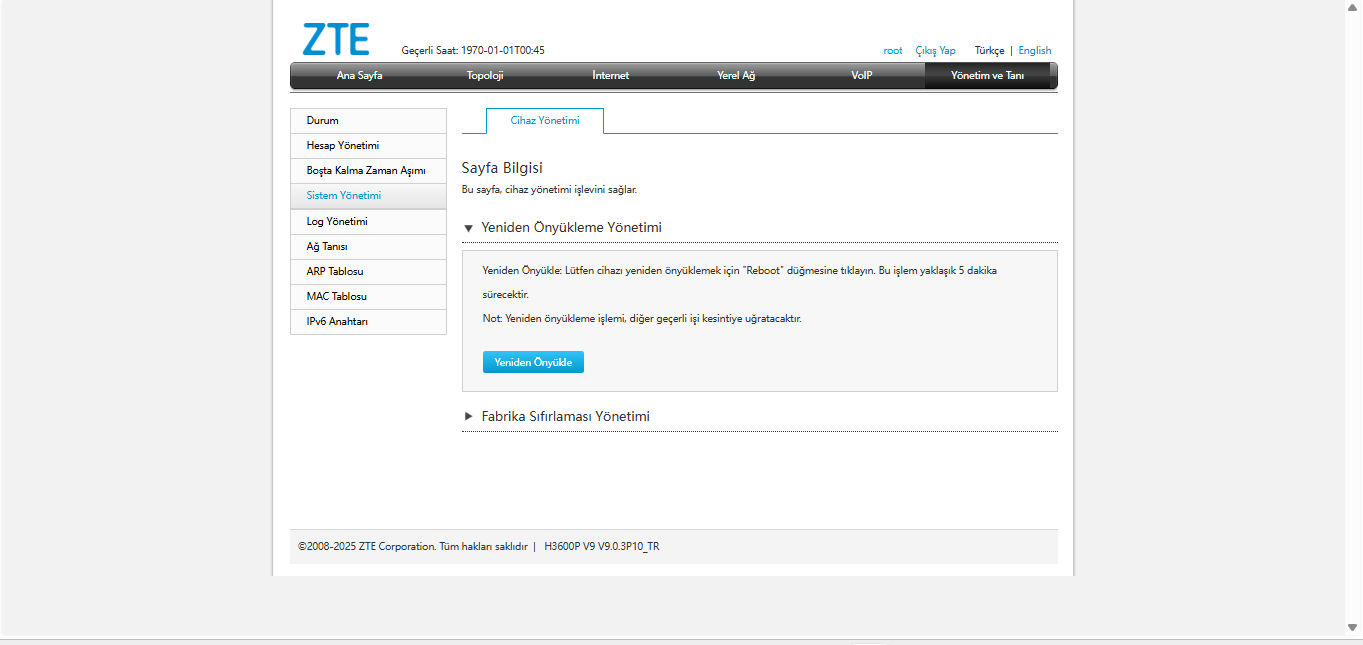Switch to the Cihaz Yönetimi tab
This screenshot has width=1363, height=645.
point(545,121)
